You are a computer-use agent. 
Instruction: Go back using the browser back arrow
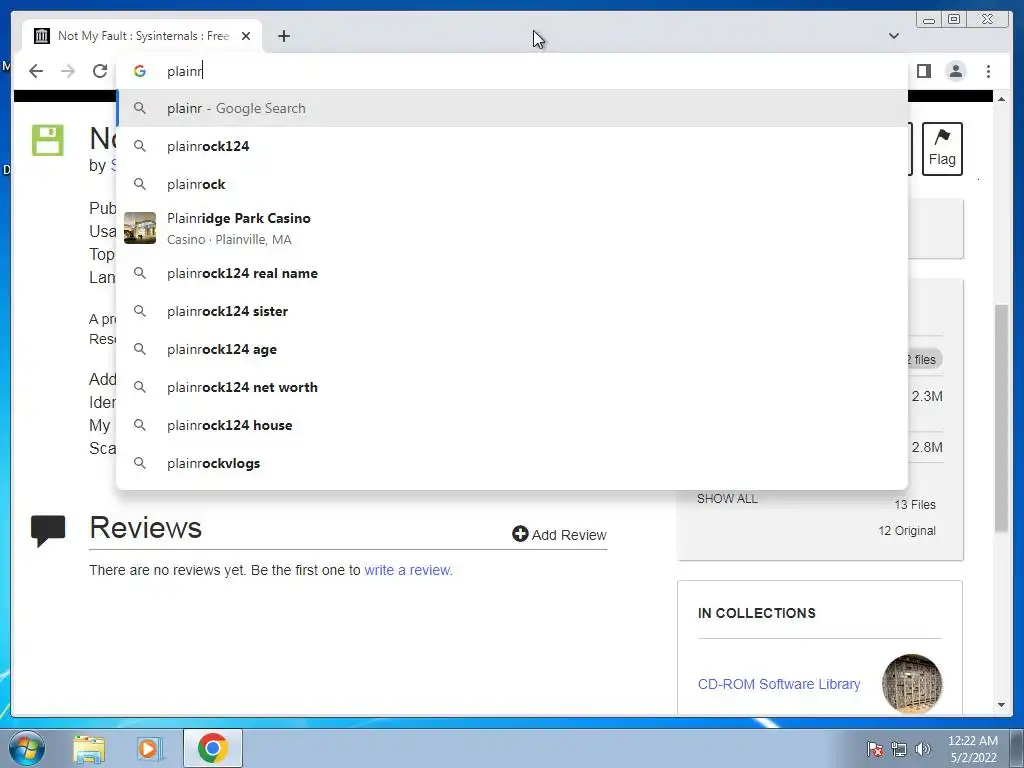(36, 71)
